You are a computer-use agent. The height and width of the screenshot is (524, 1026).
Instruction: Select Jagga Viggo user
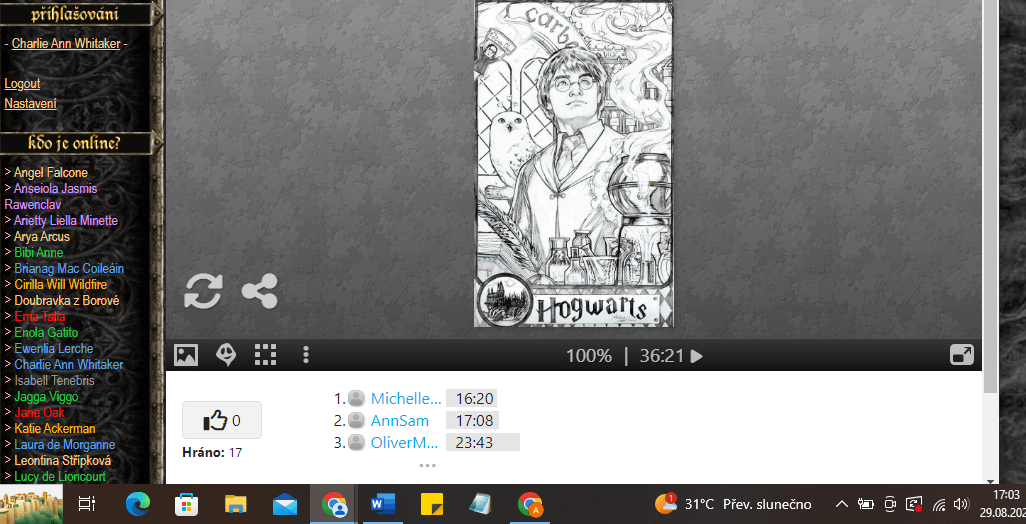[46, 396]
